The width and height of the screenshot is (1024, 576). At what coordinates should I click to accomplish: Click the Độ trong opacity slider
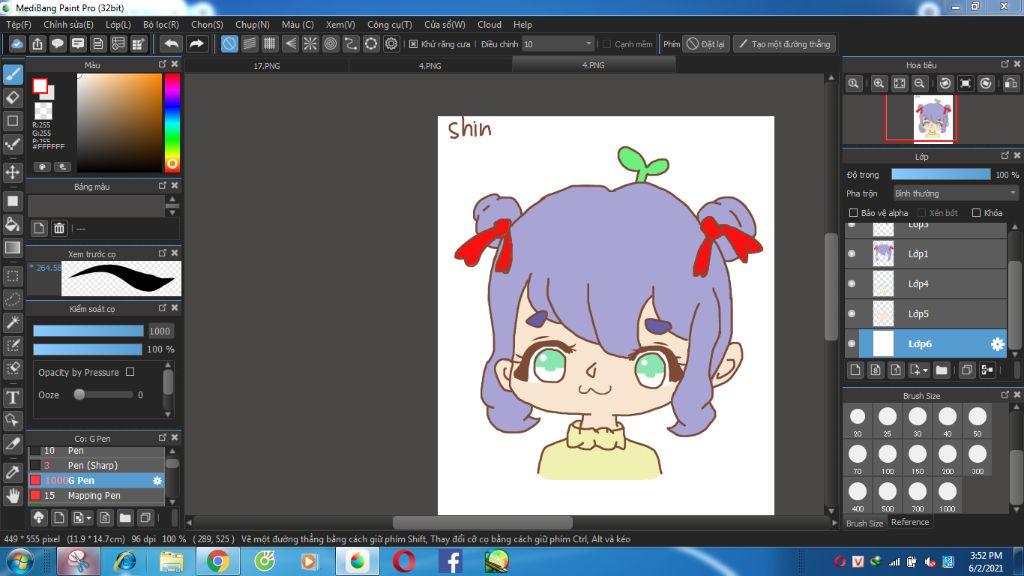point(940,174)
